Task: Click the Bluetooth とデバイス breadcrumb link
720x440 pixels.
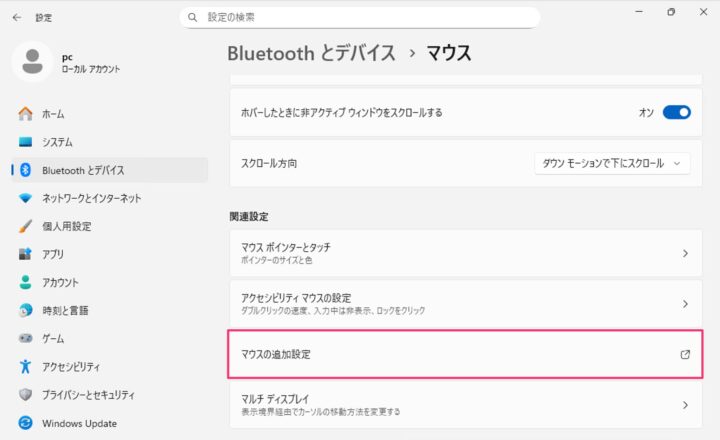Action: (311, 52)
